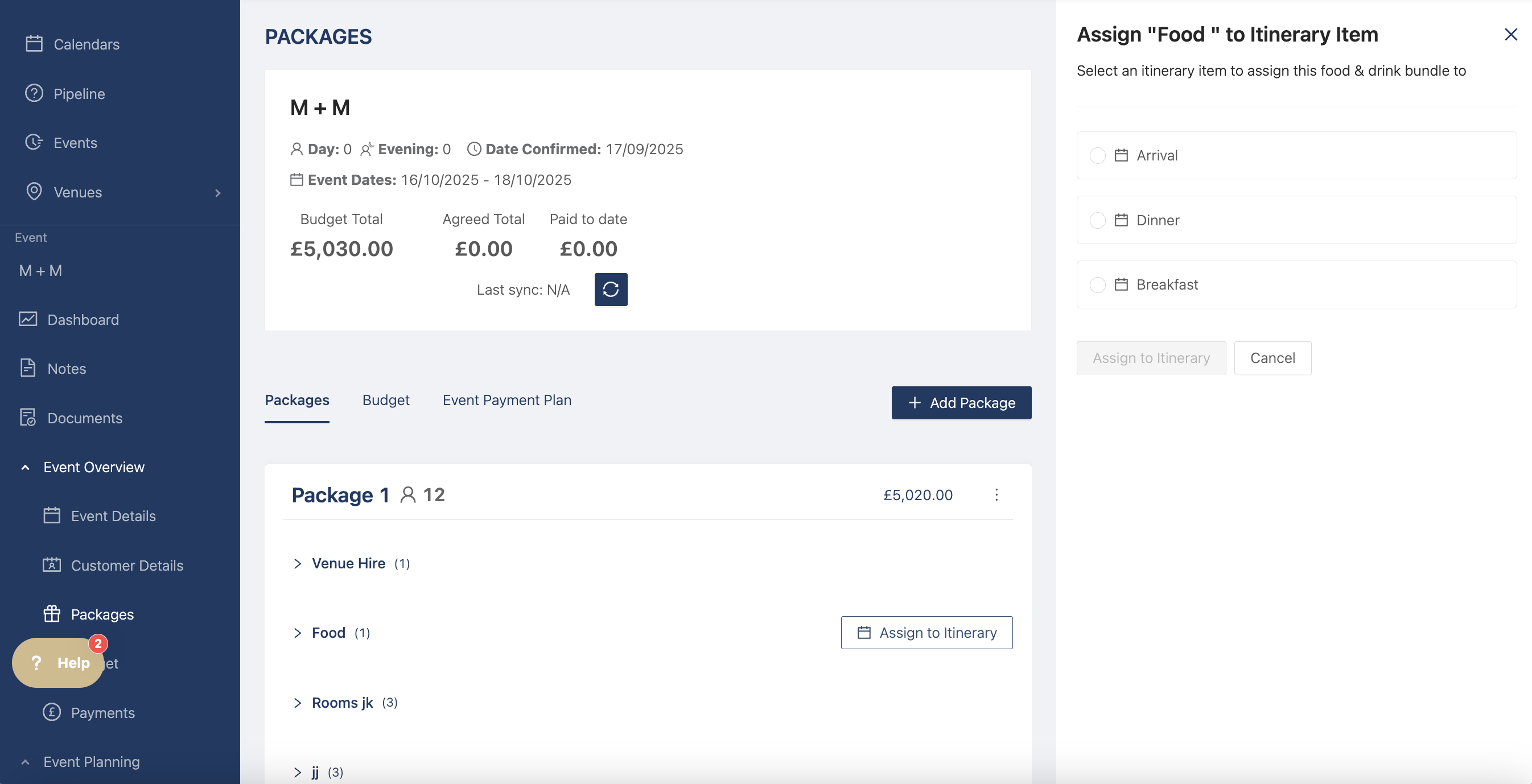
Task: Open Package 1 three-dot options menu
Action: coord(996,494)
